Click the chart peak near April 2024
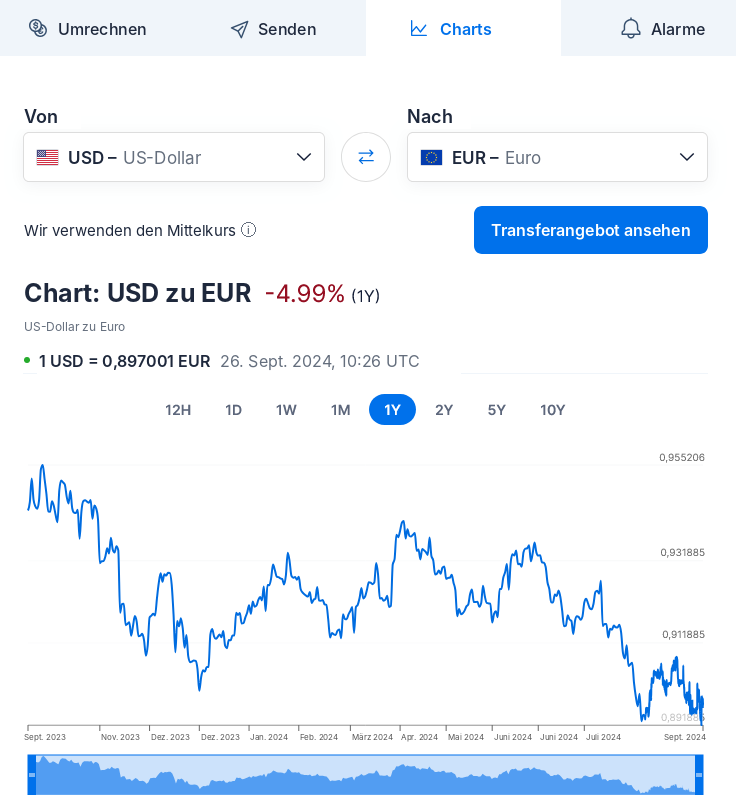 point(403,522)
